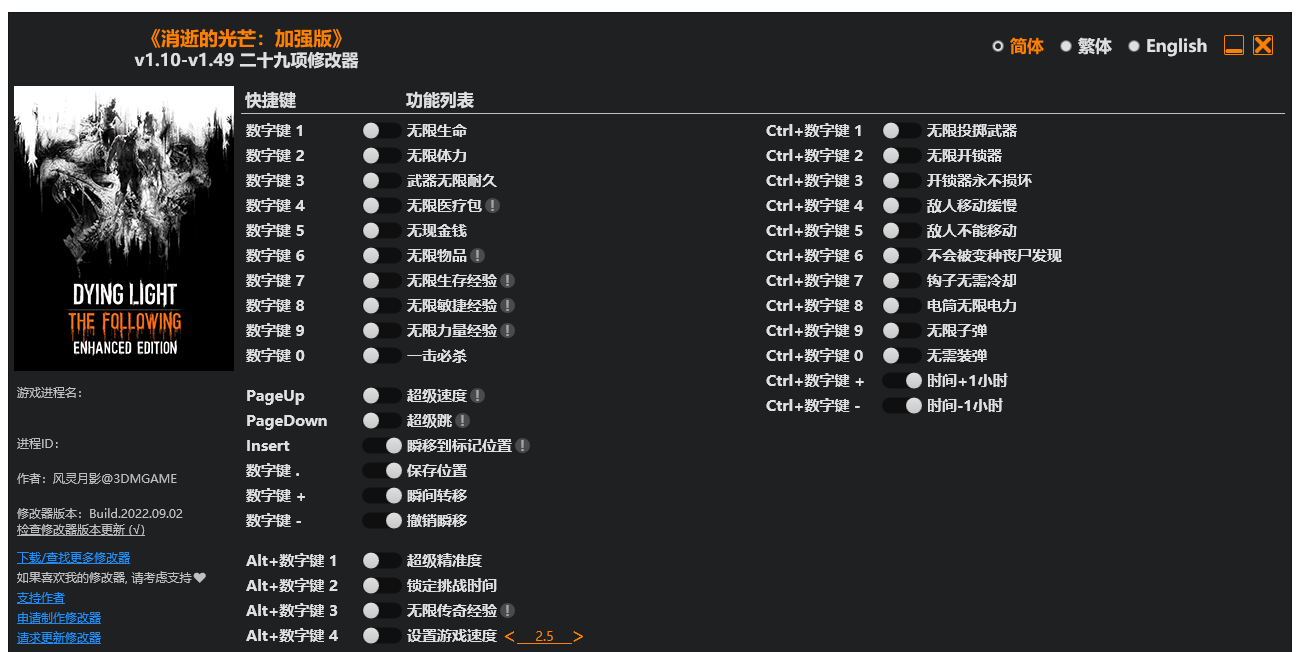This screenshot has height=652, width=1300.
Task: Enable 无限力量经验 toggle
Action: pyautogui.click(x=381, y=331)
